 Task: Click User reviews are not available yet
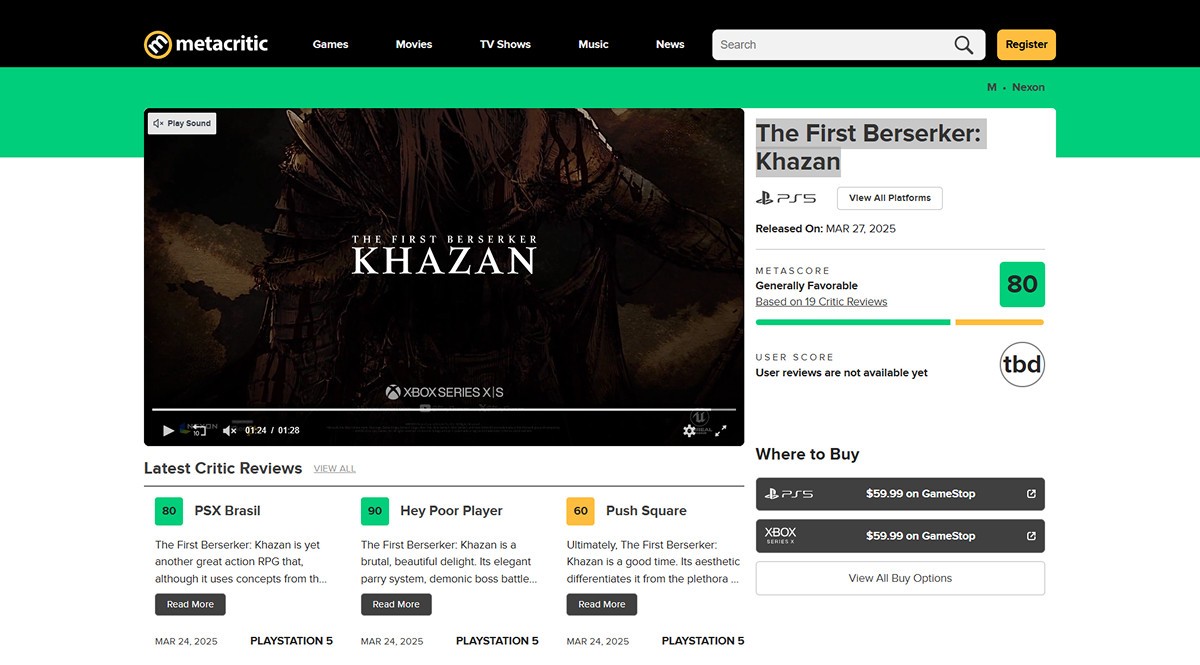click(842, 373)
